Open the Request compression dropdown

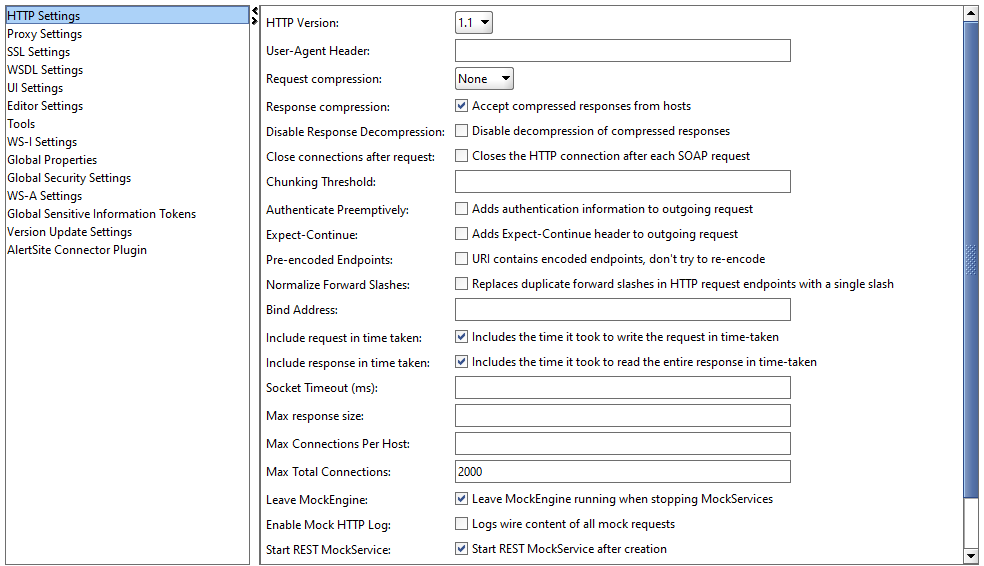coord(484,78)
